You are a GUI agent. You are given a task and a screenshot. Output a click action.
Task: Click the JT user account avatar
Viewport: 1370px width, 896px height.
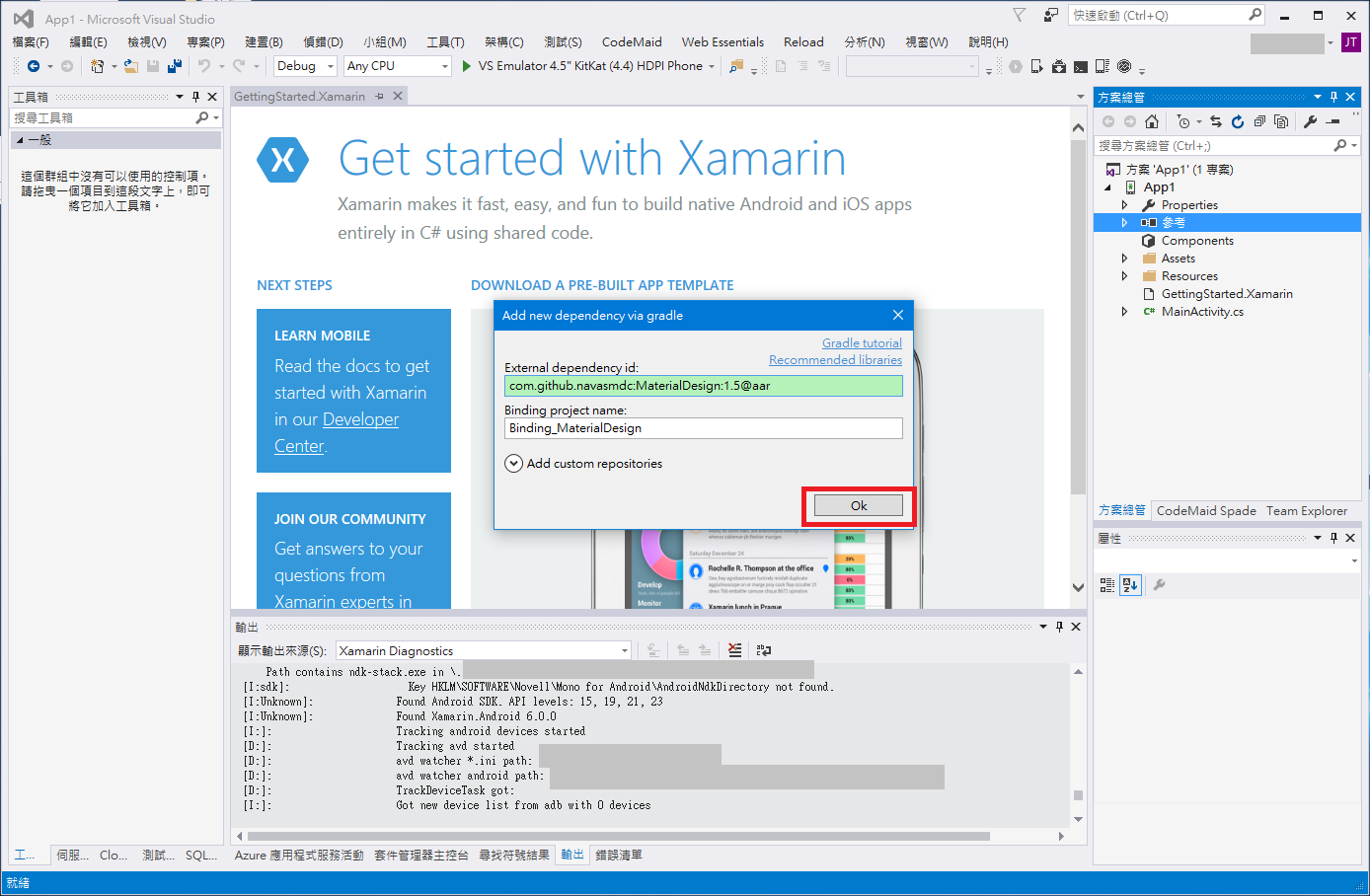click(x=1351, y=42)
